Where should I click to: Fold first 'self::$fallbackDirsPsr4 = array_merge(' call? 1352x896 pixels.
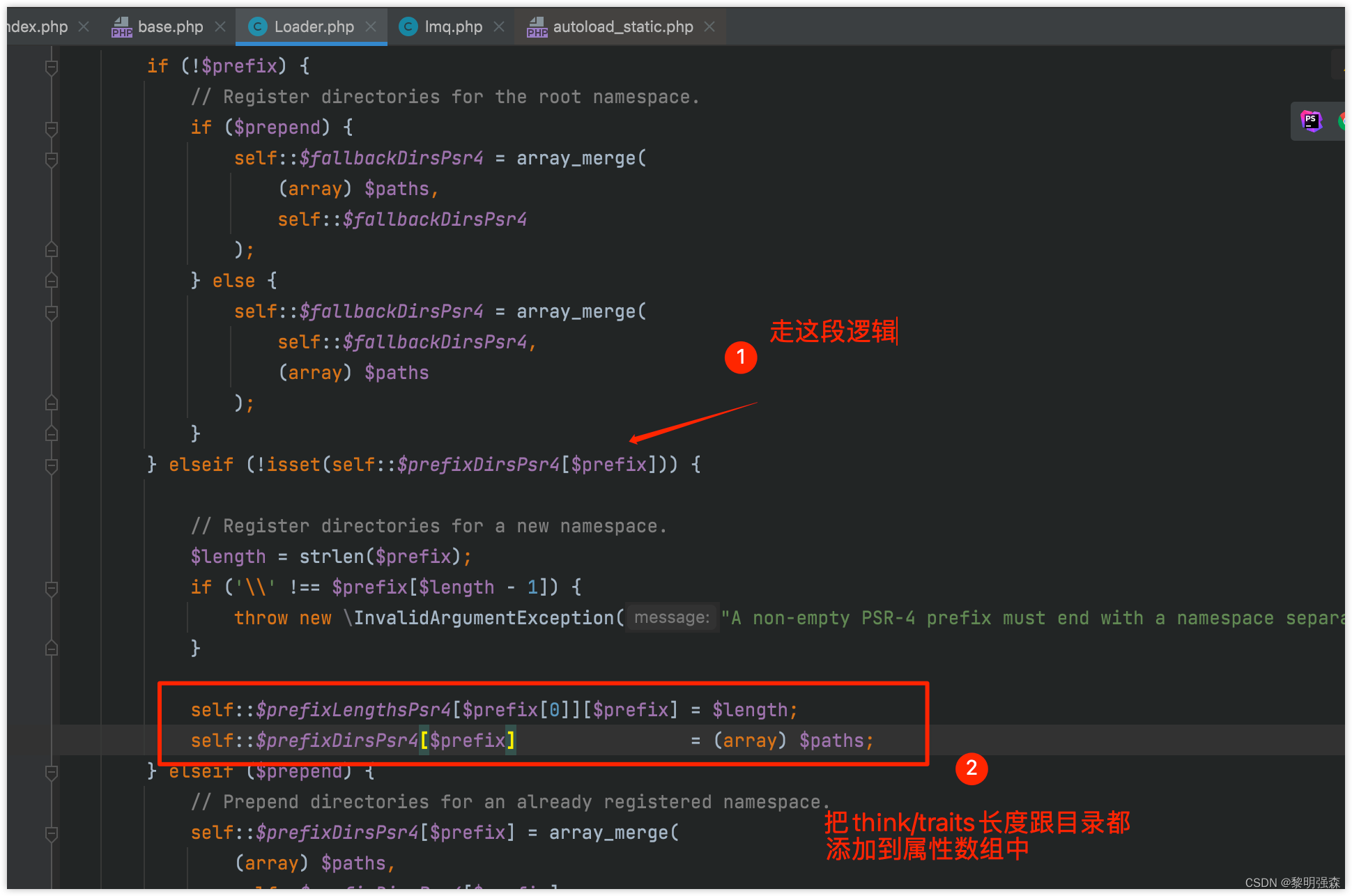coord(51,159)
